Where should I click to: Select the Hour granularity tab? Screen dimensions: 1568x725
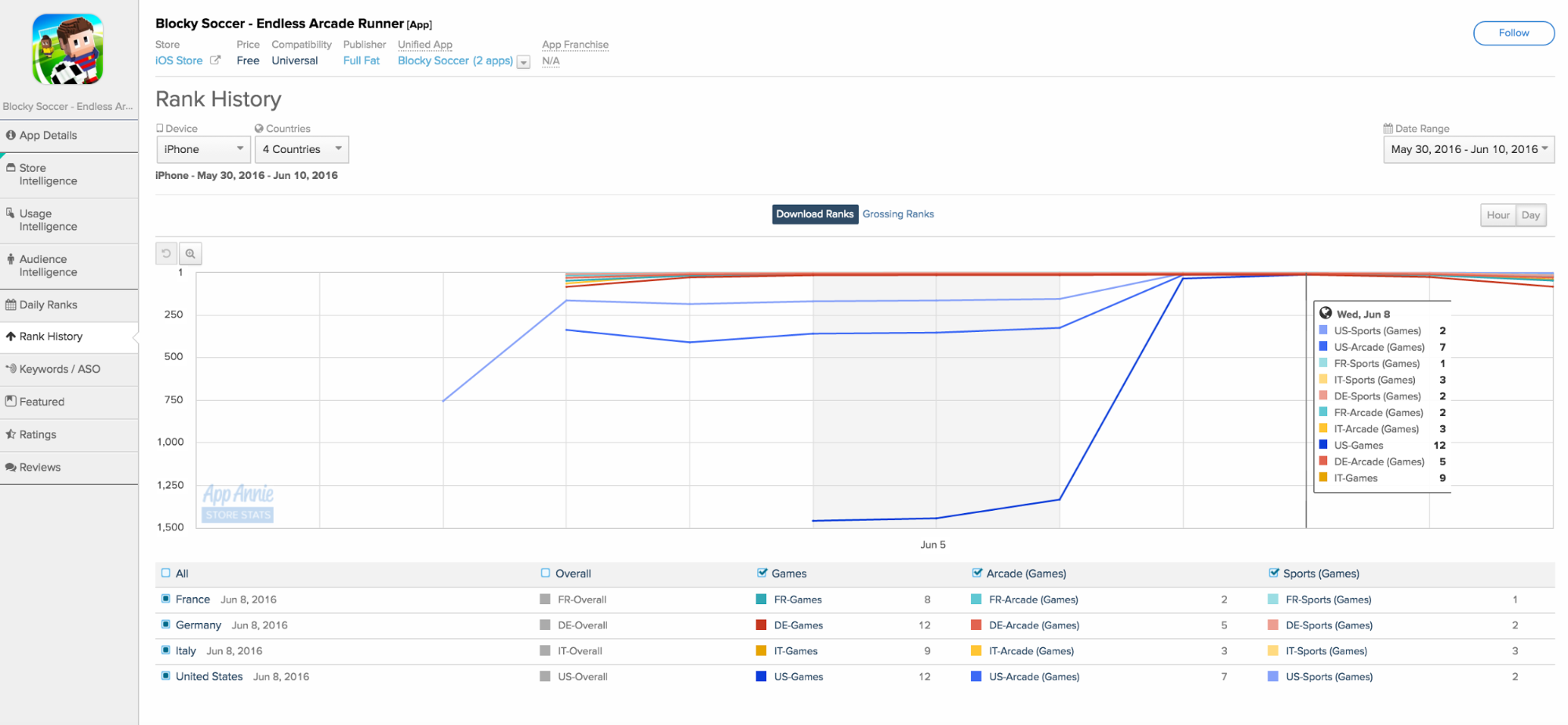pyautogui.click(x=1497, y=215)
